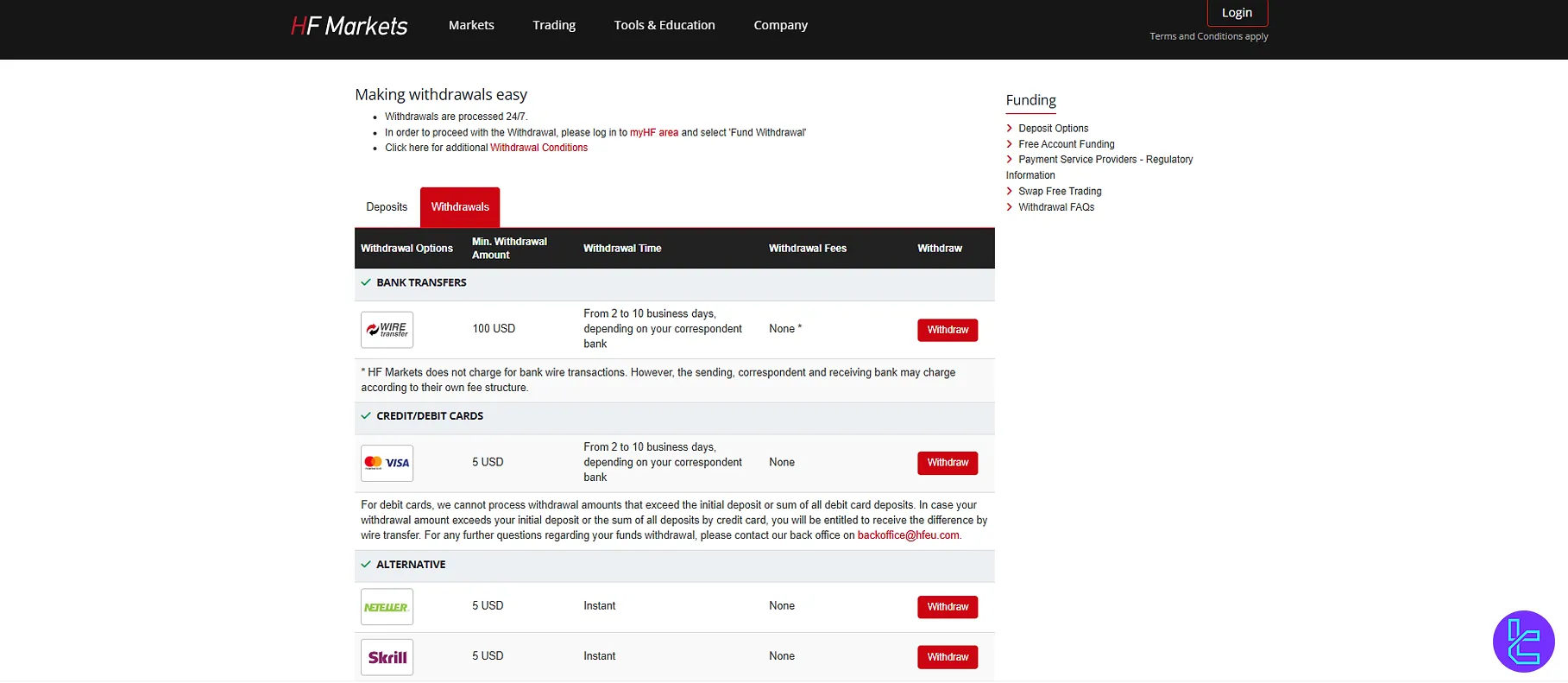Open the Tools & Education menu
This screenshot has width=1568, height=683.
[x=664, y=25]
